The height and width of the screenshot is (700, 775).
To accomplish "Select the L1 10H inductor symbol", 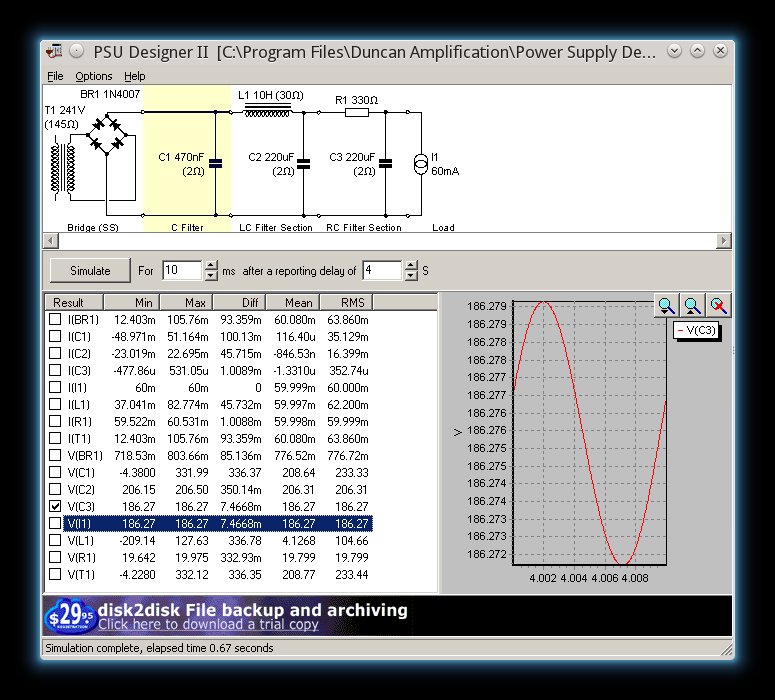I will 267,111.
